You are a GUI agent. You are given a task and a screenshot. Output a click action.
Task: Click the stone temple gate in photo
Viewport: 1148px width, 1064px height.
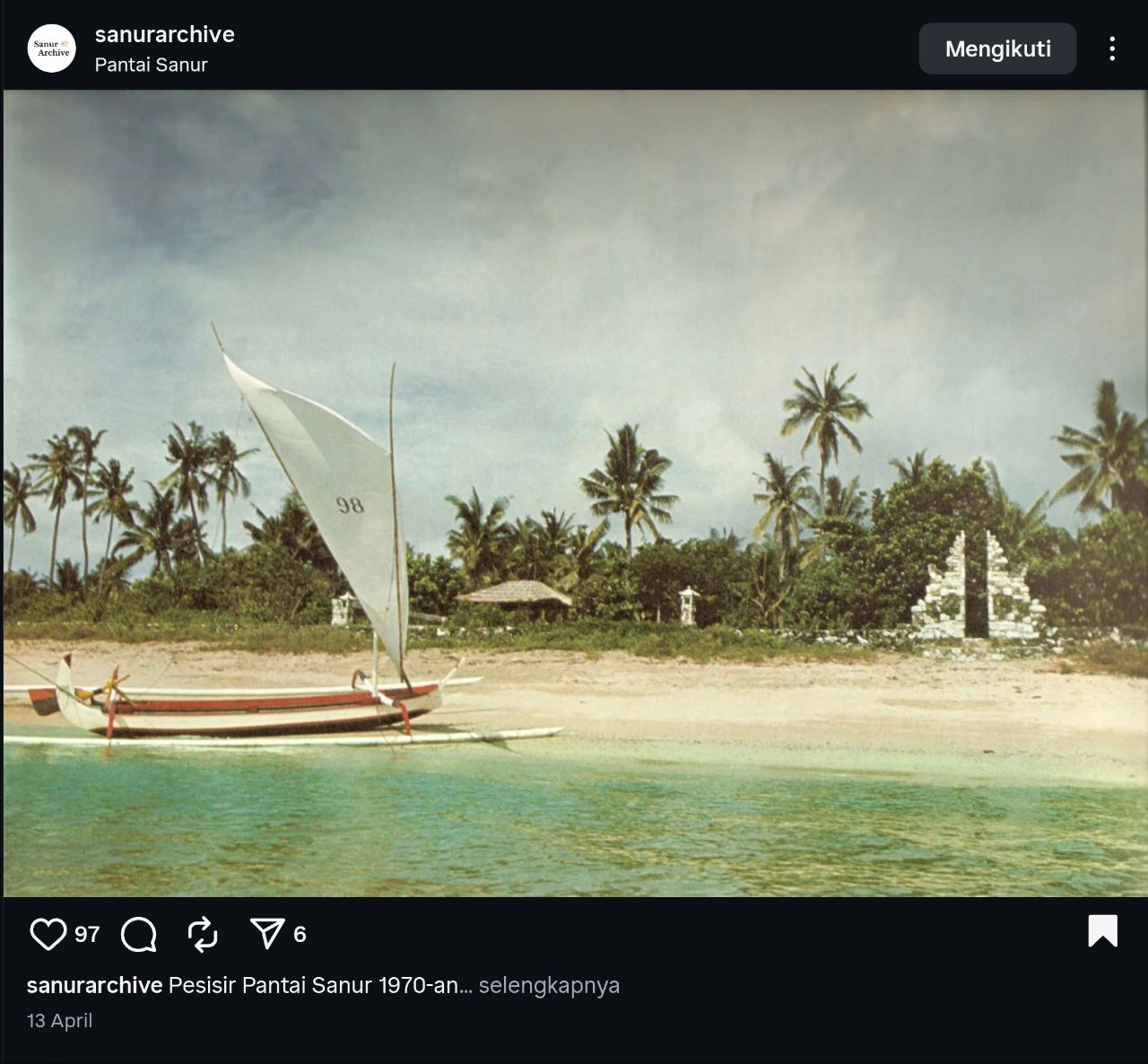(x=978, y=588)
